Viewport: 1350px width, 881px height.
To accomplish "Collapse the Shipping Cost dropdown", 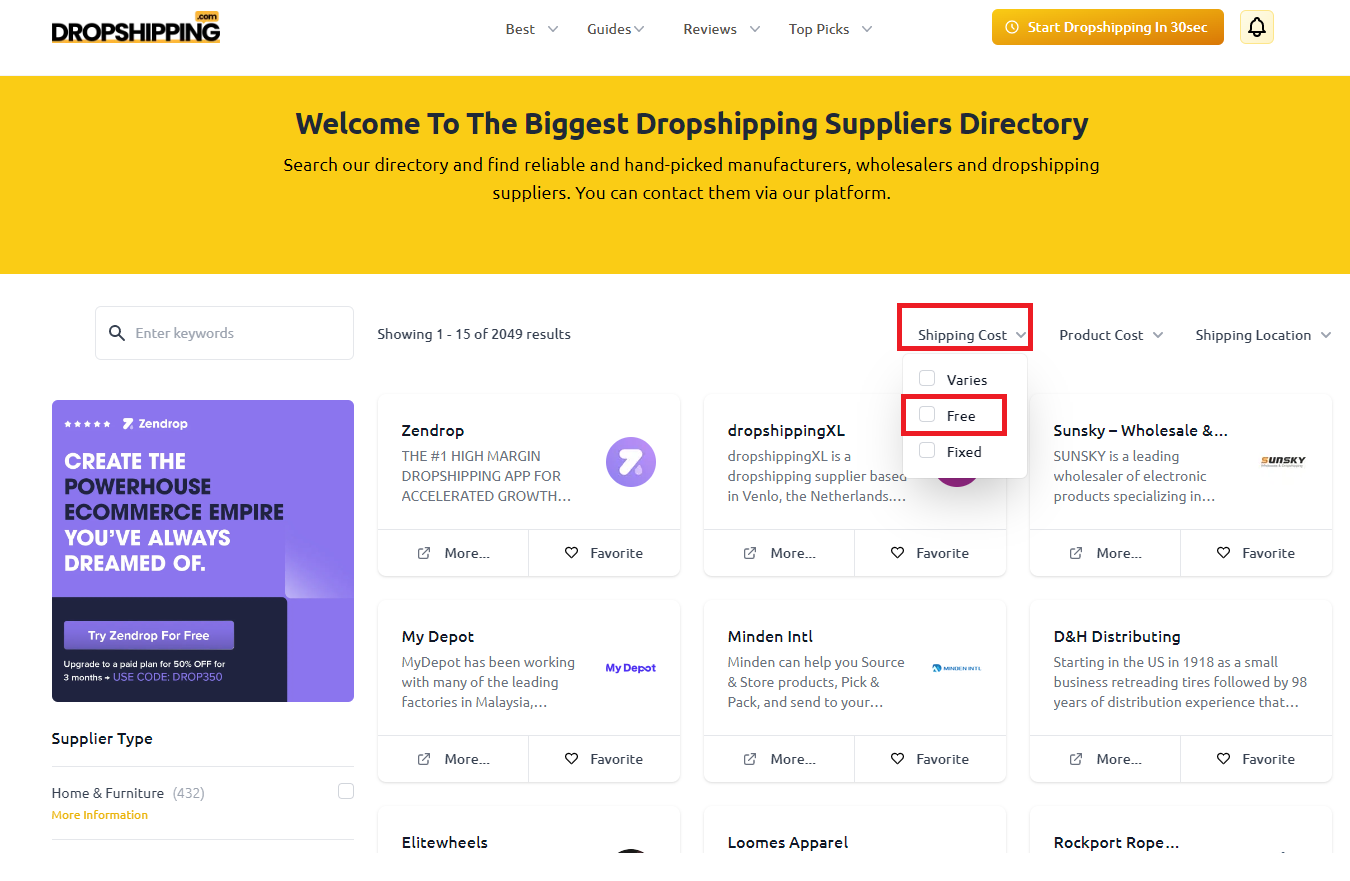I will pyautogui.click(x=972, y=335).
